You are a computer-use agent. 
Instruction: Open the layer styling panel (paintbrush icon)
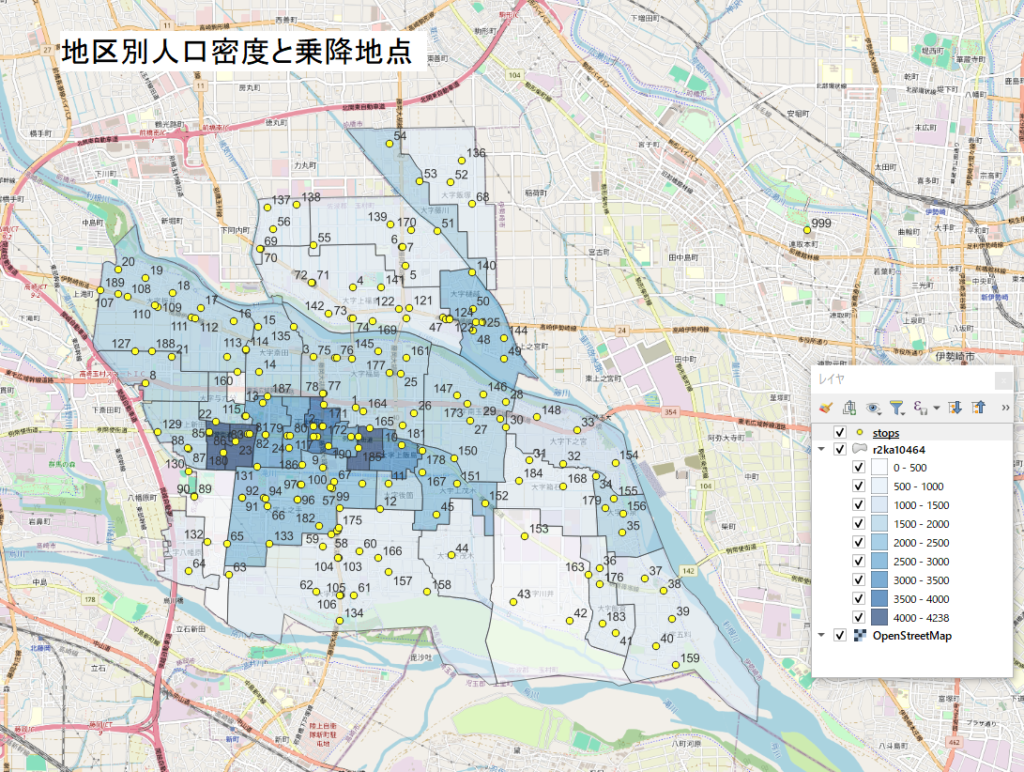click(x=825, y=407)
